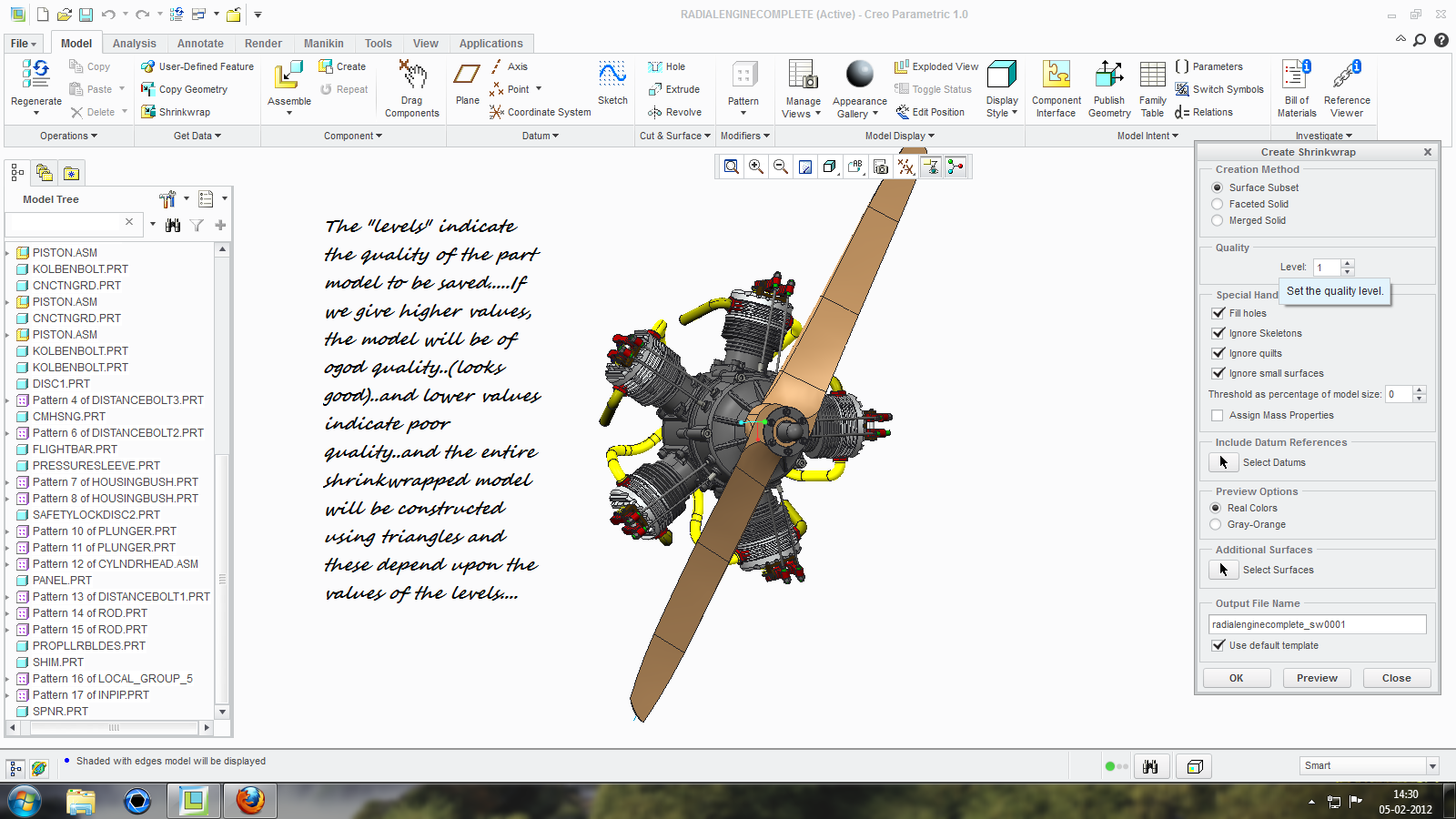1456x819 pixels.
Task: Launch the Reference Viewer
Action: click(x=1347, y=88)
